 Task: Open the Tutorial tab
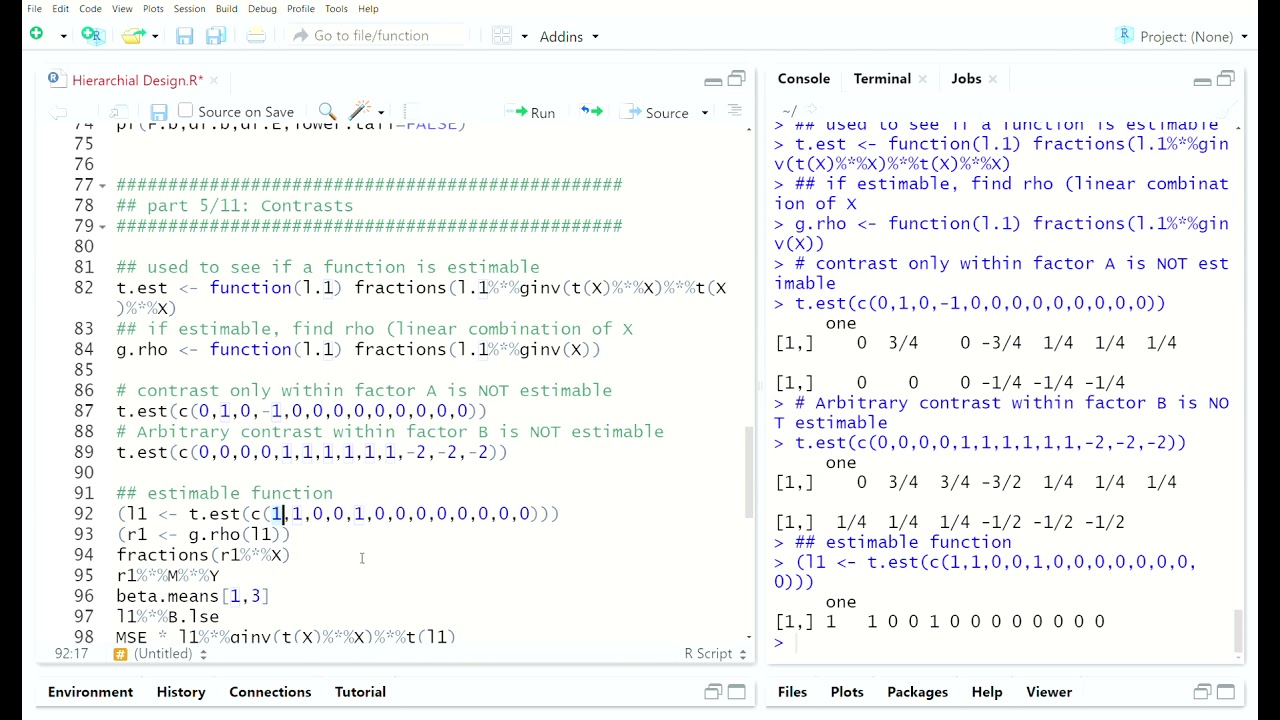pyautogui.click(x=360, y=692)
